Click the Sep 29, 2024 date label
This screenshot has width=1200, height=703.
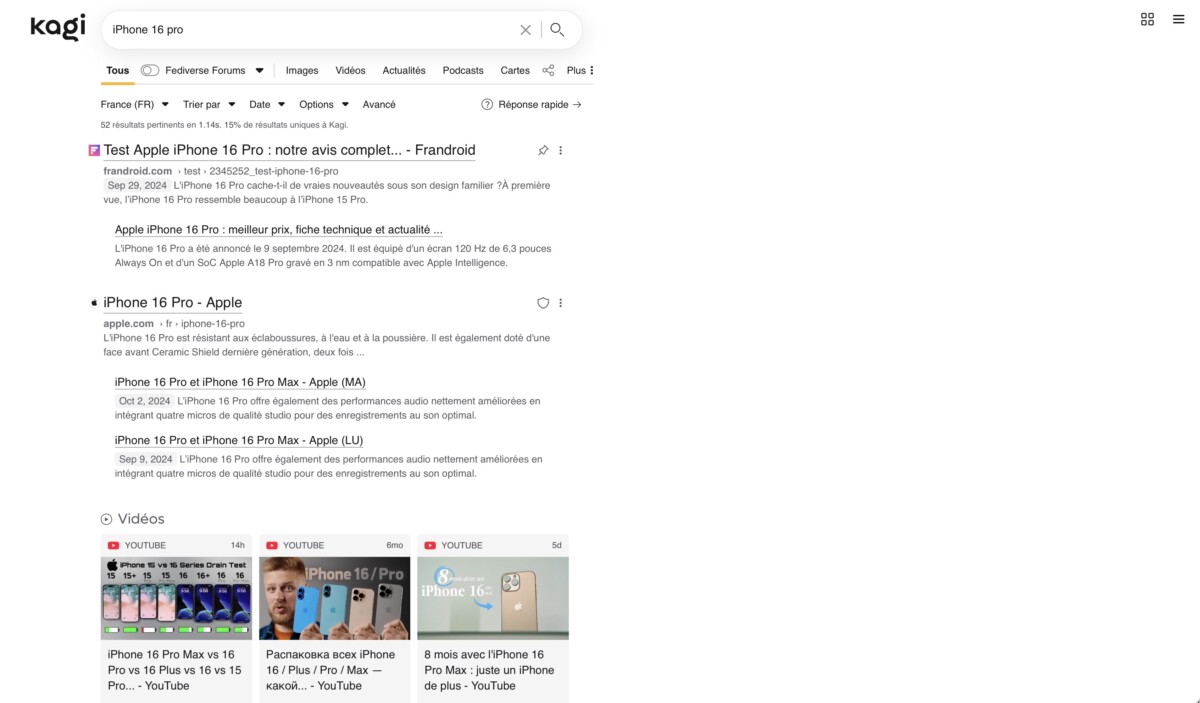(137, 186)
